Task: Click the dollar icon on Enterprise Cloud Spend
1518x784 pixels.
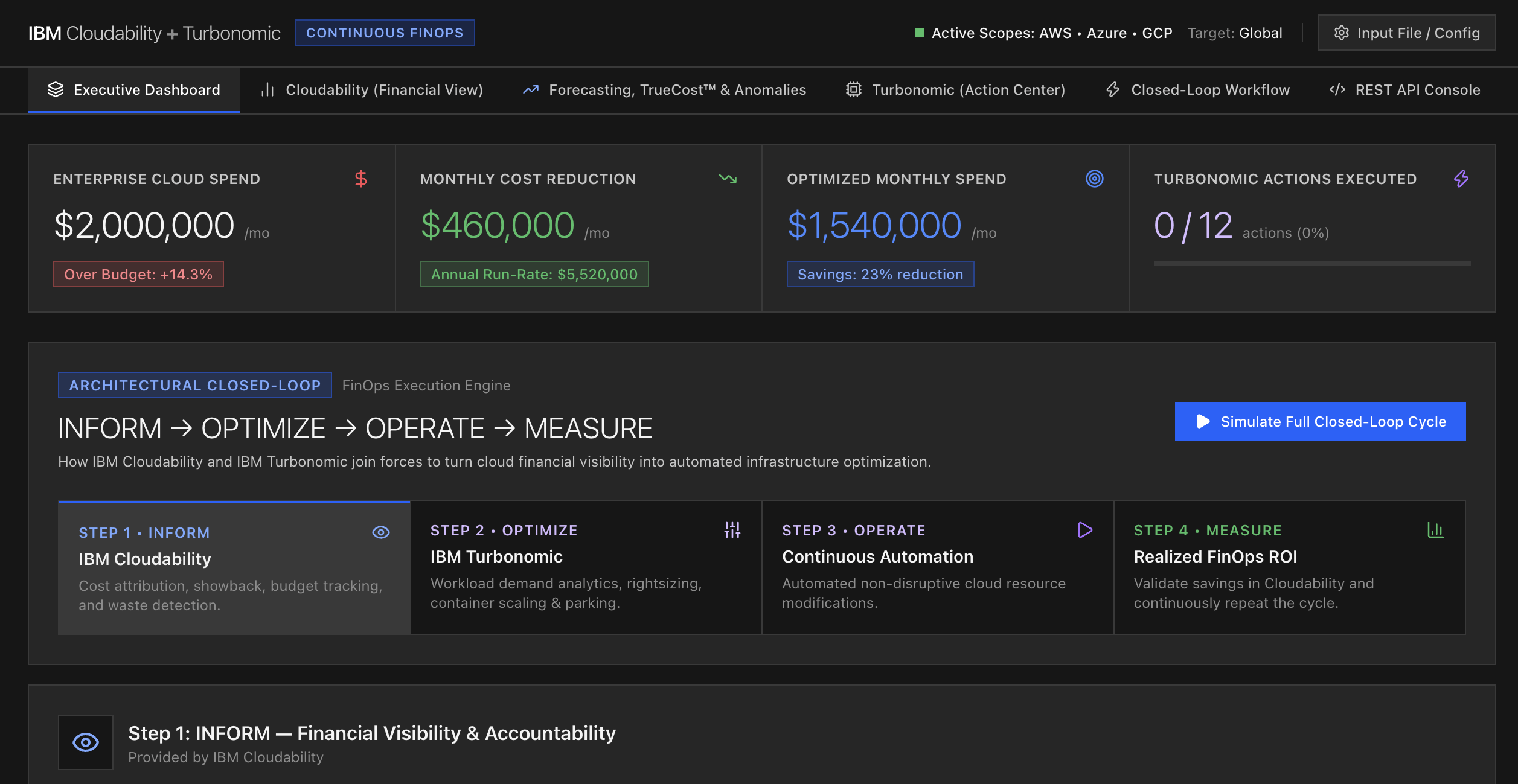Action: (361, 179)
